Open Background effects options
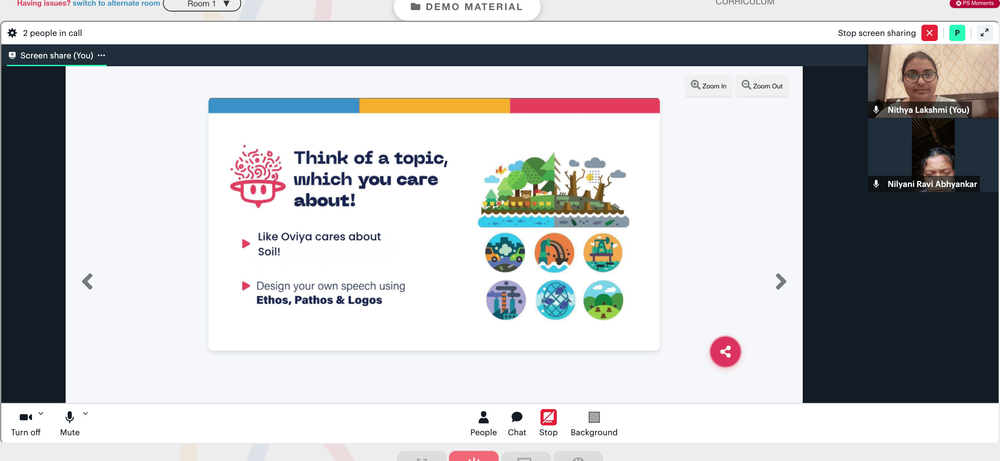 coord(594,423)
